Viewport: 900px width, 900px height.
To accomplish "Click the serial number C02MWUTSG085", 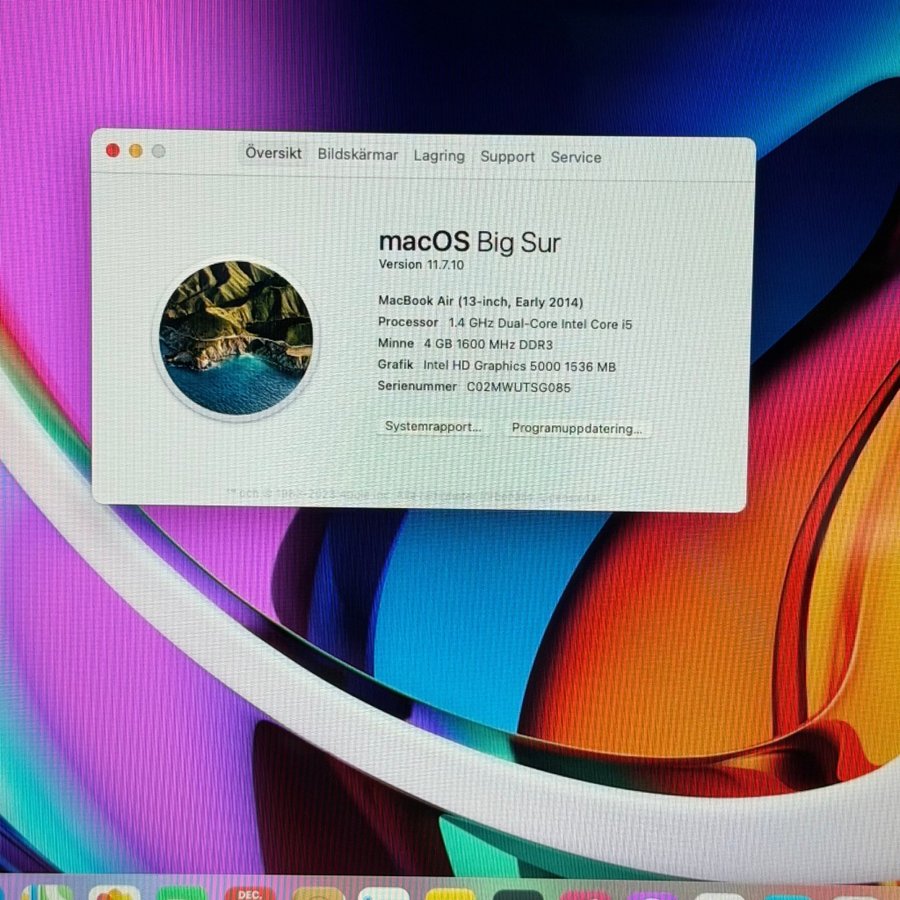I will pos(518,387).
